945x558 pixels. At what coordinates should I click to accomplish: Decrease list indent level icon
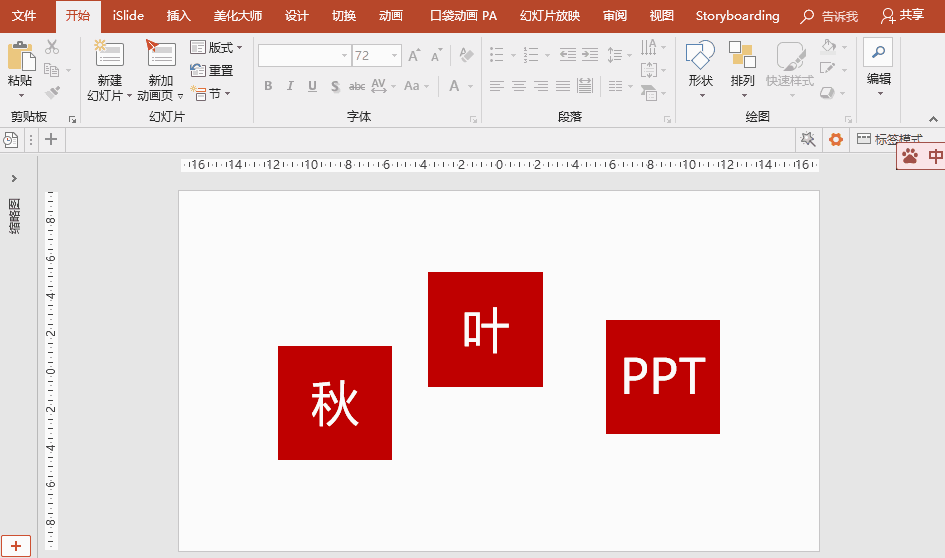(x=568, y=55)
